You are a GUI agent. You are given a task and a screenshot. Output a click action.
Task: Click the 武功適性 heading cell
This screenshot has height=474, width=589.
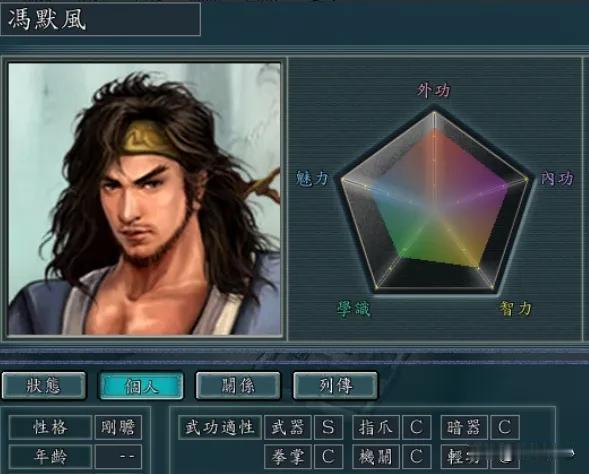pyautogui.click(x=220, y=427)
